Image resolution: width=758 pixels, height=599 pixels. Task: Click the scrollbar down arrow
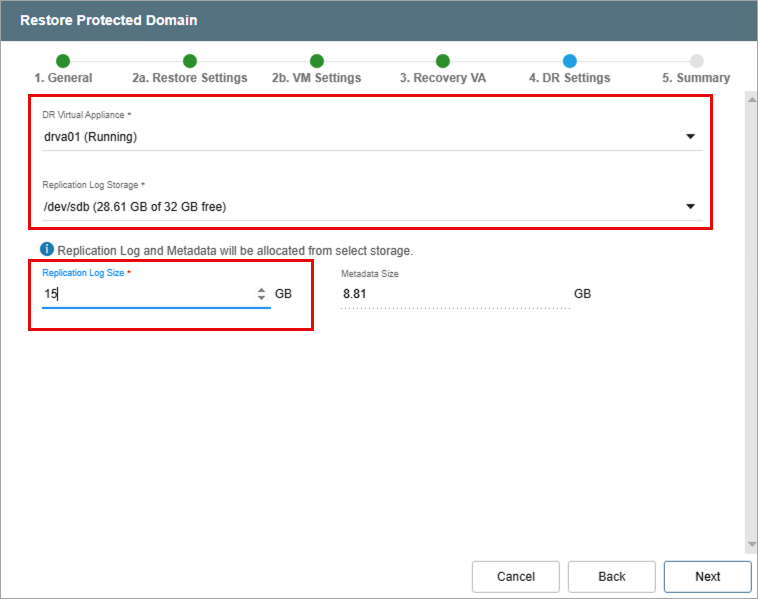(x=751, y=545)
